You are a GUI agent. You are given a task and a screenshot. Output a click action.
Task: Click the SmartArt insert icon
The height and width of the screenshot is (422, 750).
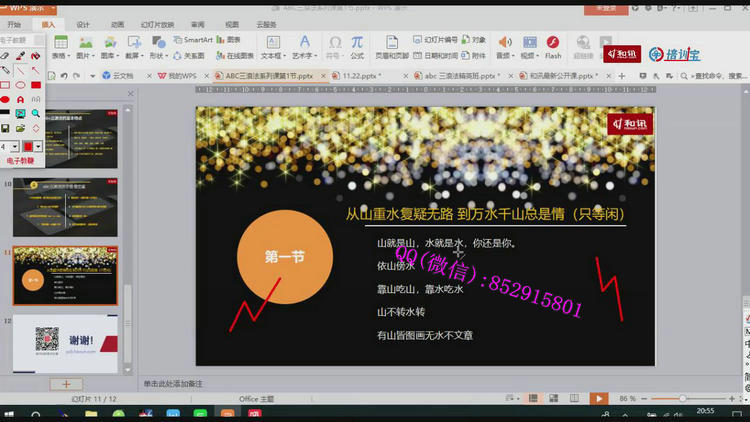190,40
